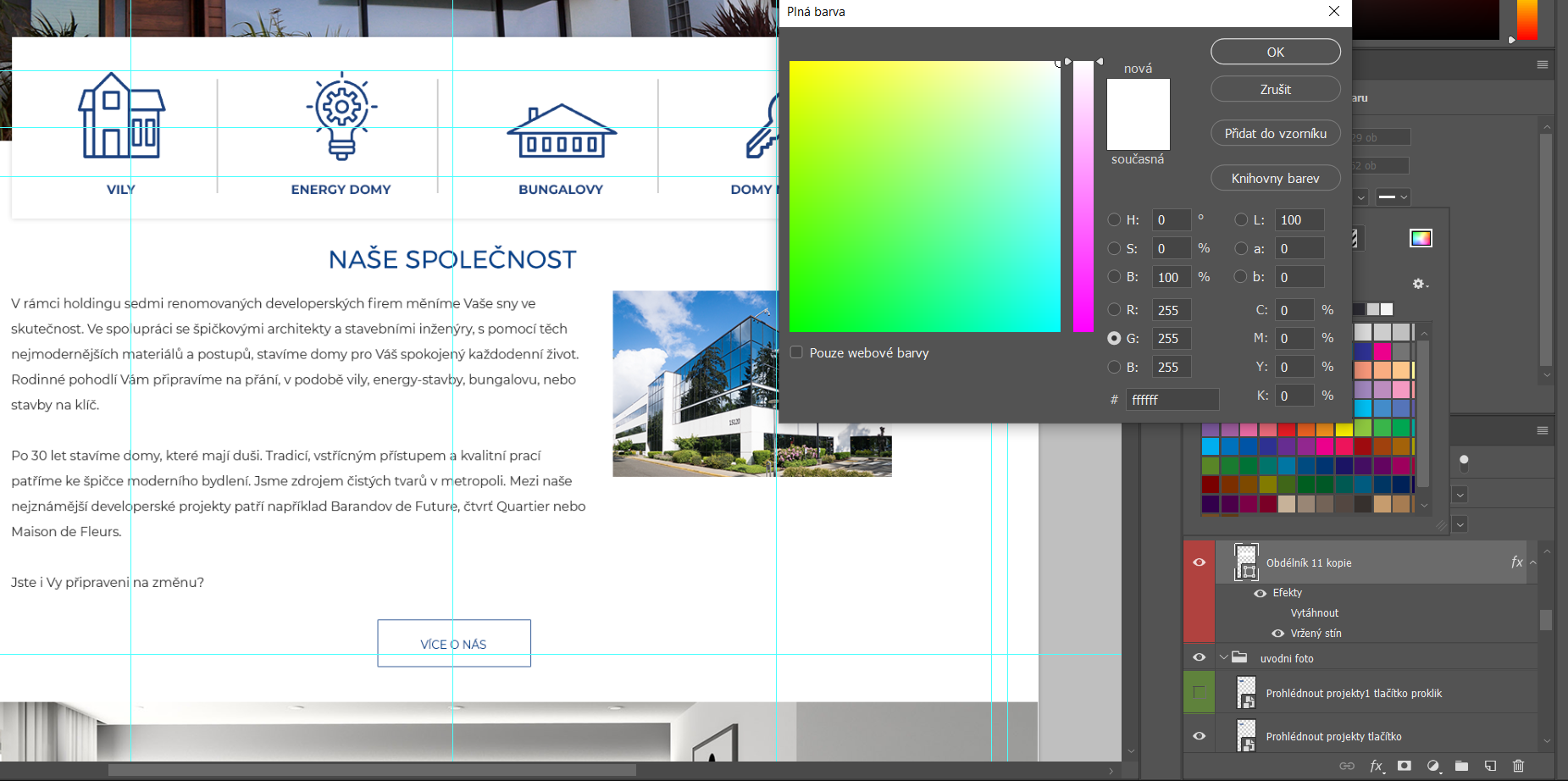The image size is (1568, 781).
Task: Click the new group folder icon
Action: [1461, 766]
